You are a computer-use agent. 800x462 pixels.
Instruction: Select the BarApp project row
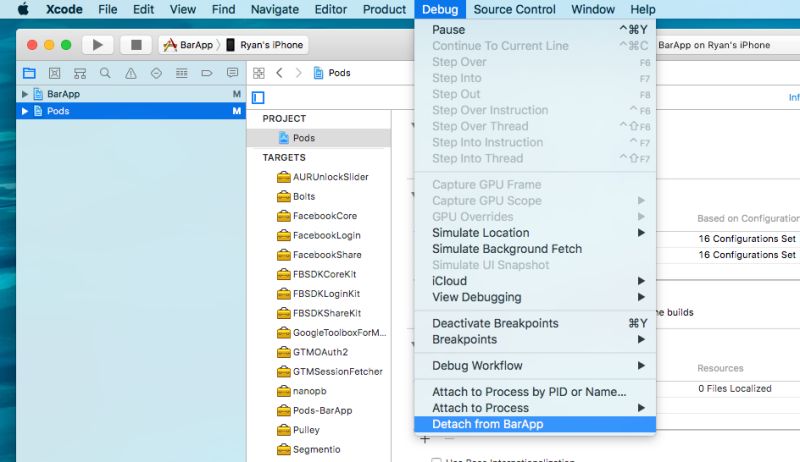pyautogui.click(x=131, y=94)
